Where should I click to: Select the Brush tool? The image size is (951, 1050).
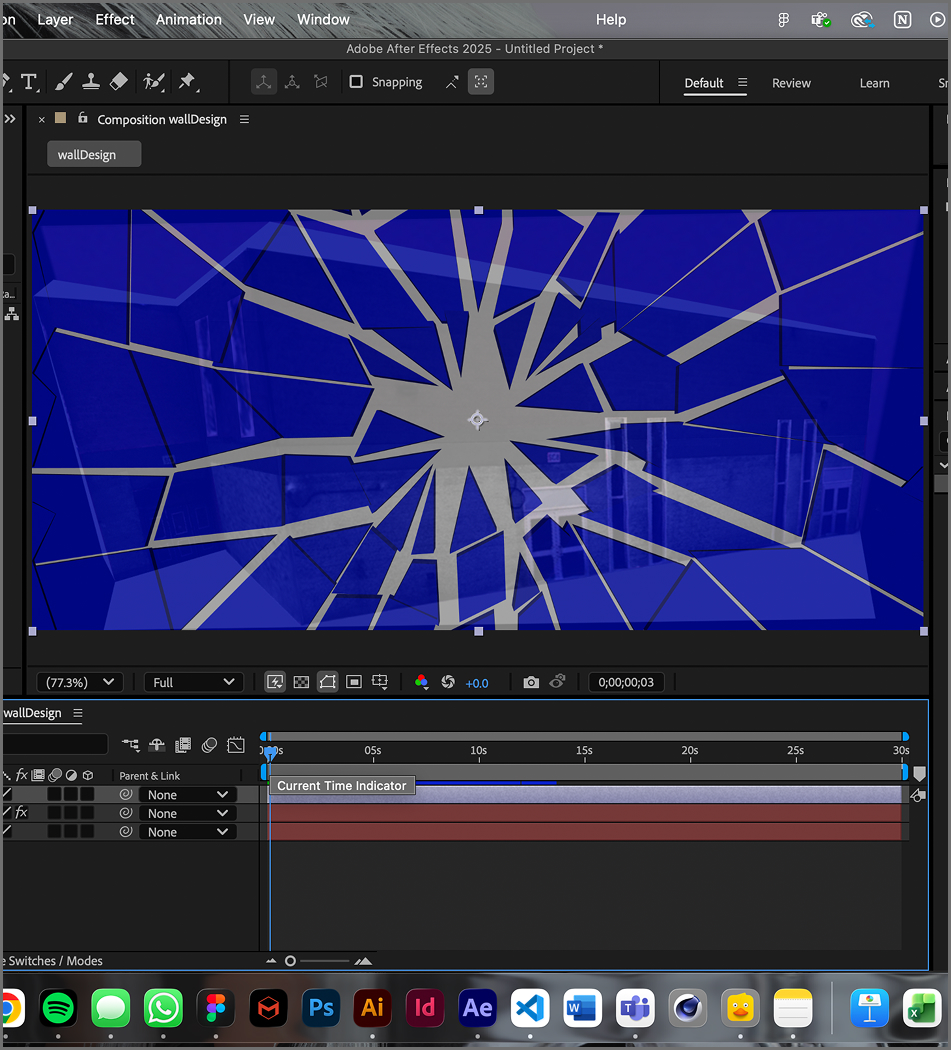pyautogui.click(x=63, y=81)
